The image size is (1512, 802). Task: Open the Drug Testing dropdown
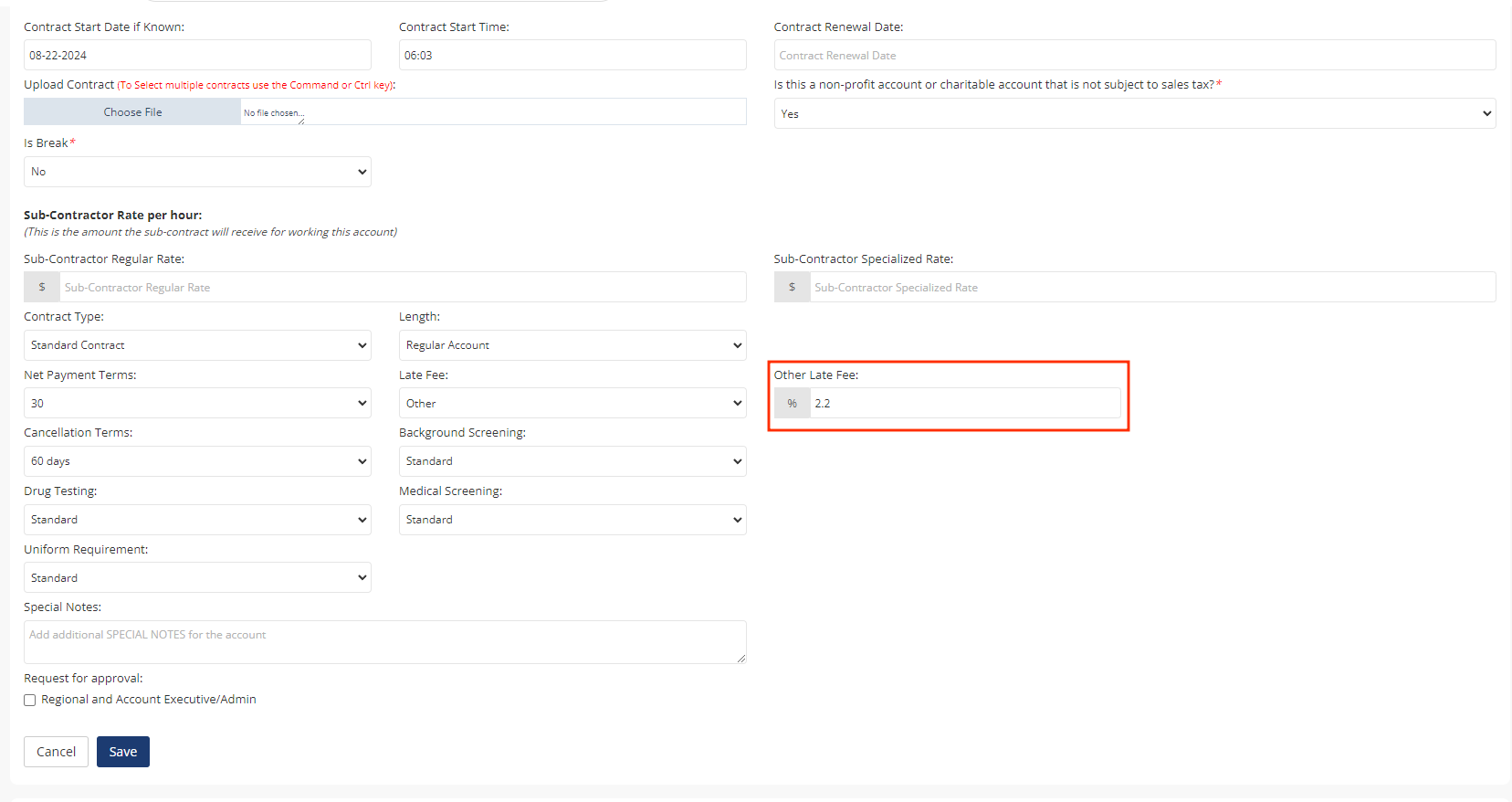click(197, 520)
